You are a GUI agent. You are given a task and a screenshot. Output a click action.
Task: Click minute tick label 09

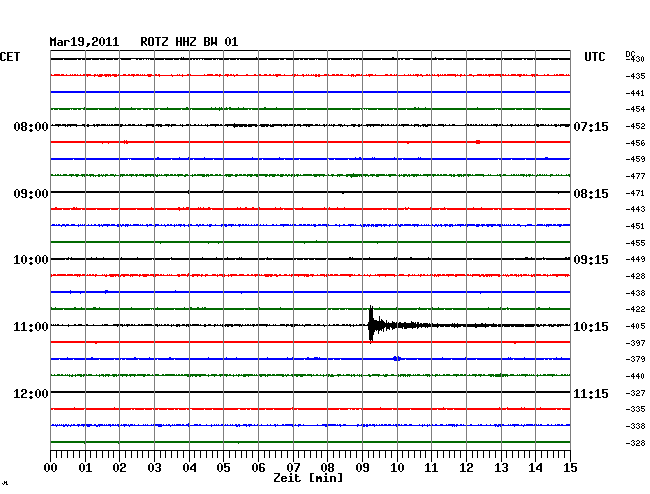coord(362,468)
